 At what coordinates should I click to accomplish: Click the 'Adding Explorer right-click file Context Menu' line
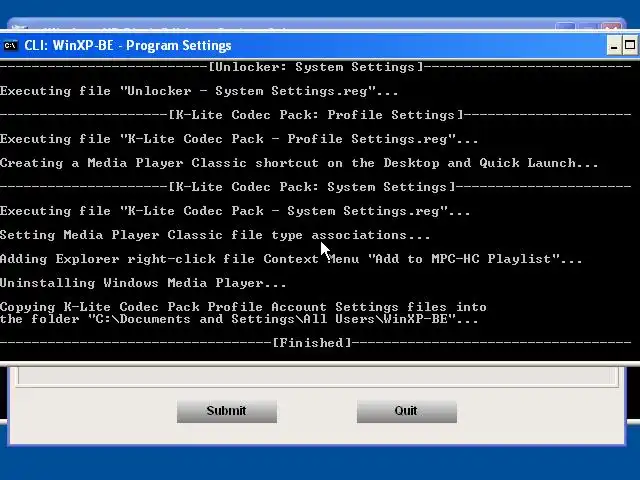click(291, 259)
